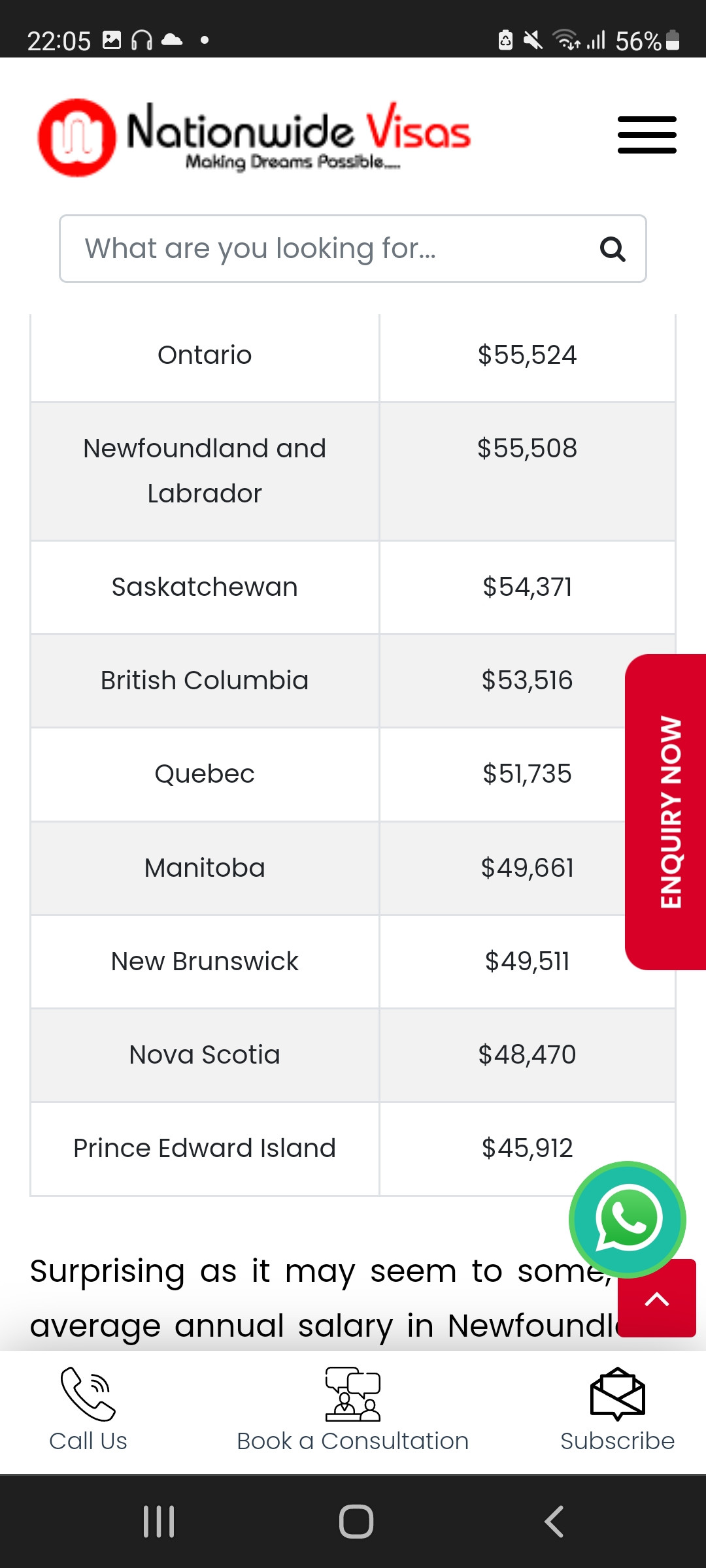
Task: Tap the Book a Consultation icon
Action: (x=353, y=1394)
